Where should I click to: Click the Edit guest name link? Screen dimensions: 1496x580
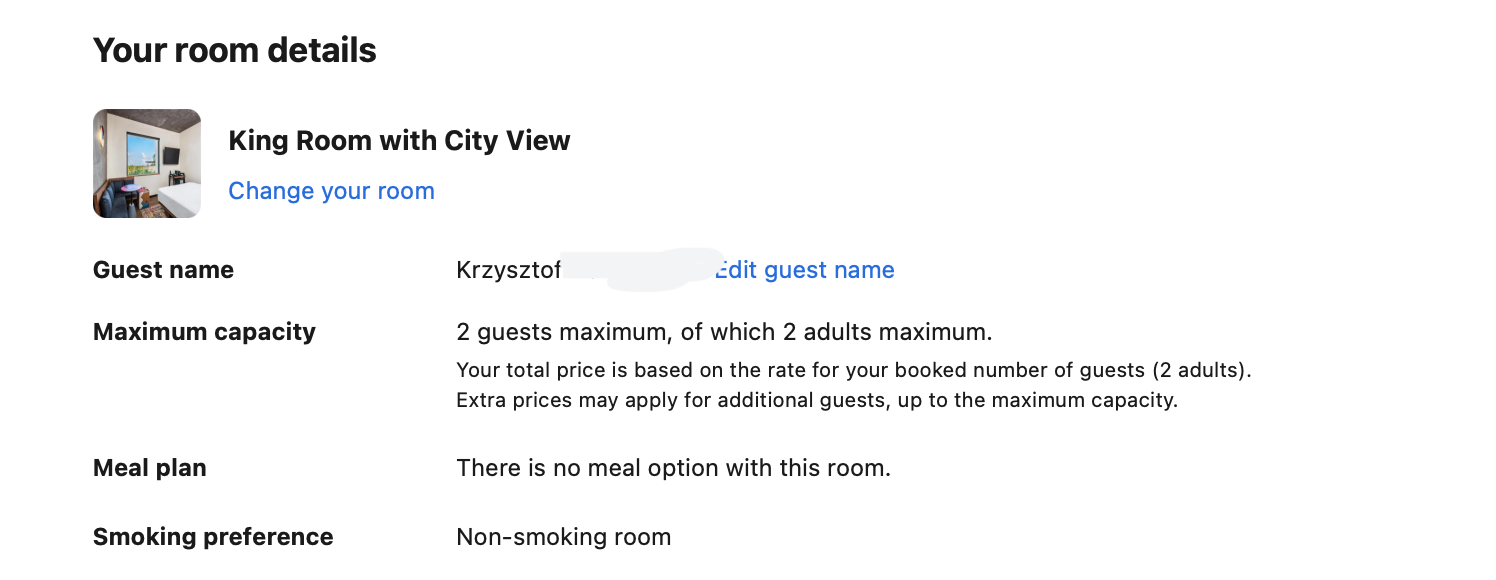(x=804, y=270)
